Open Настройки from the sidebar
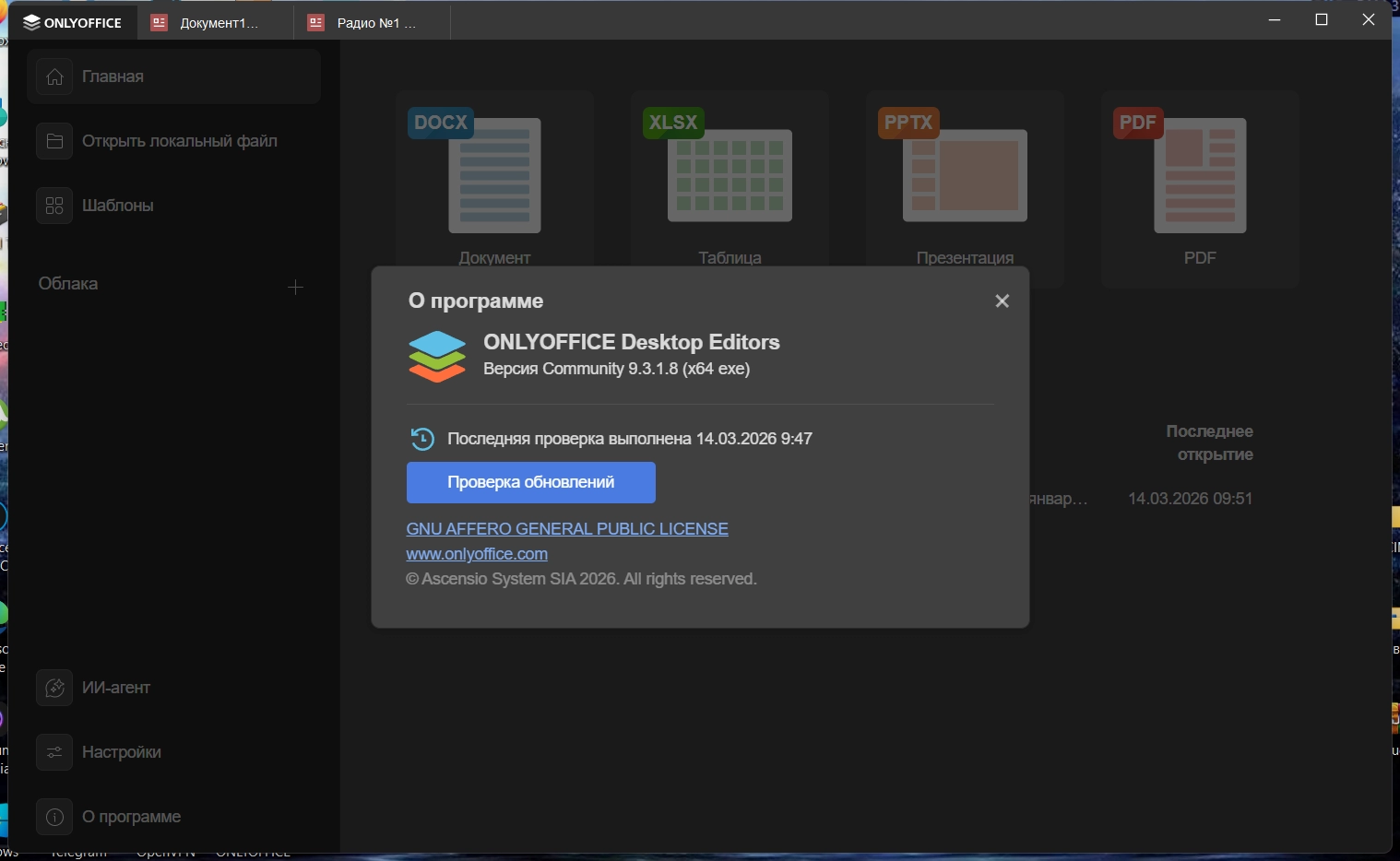The height and width of the screenshot is (861, 1400). [173, 752]
